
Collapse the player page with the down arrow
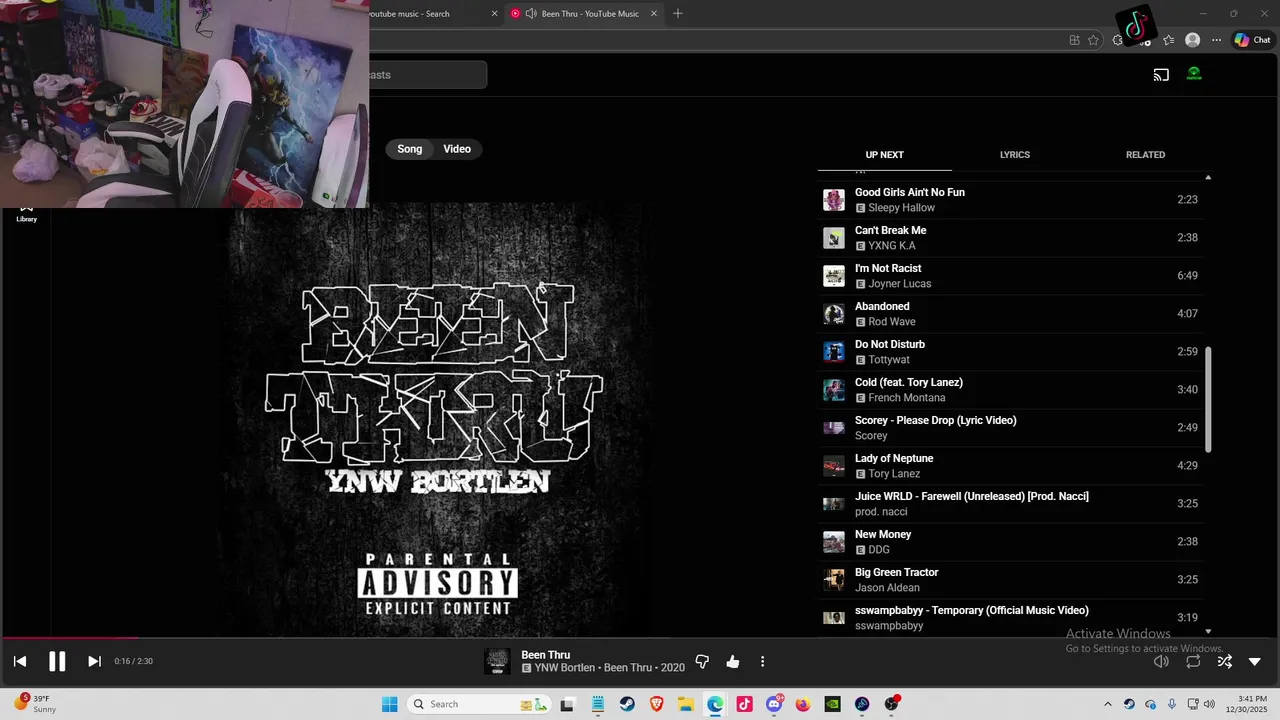pyautogui.click(x=1255, y=661)
